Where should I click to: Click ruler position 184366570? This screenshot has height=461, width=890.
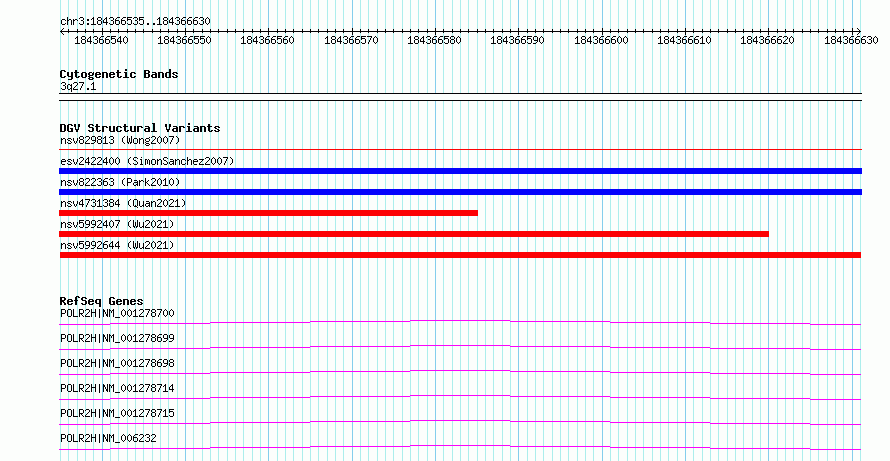click(351, 40)
